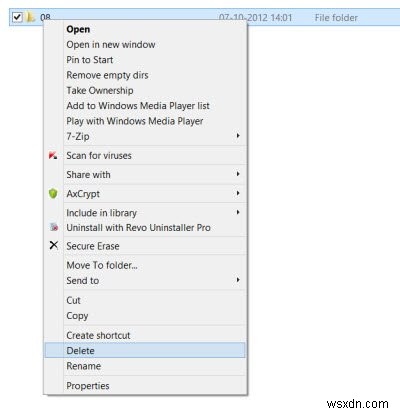Expand the Send to submenu arrow
The width and height of the screenshot is (400, 414).
(238, 280)
